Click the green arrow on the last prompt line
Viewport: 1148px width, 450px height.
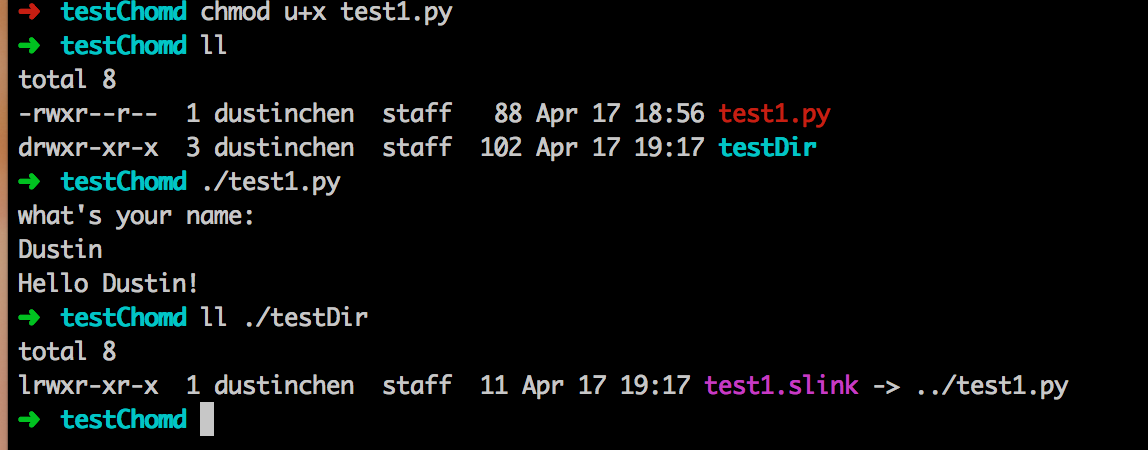coord(29,420)
